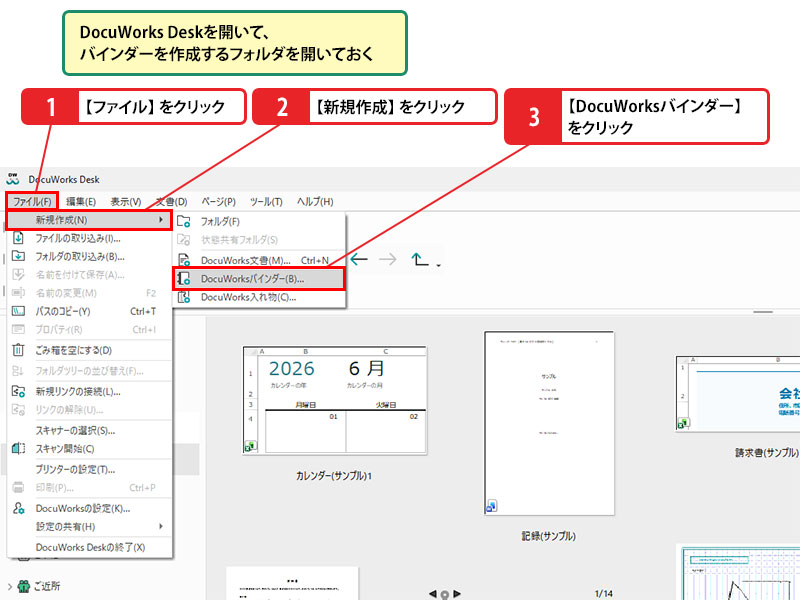The height and width of the screenshot is (600, 800).
Task: Choose パスのコピー(Y) menu entry
Action: [89, 311]
